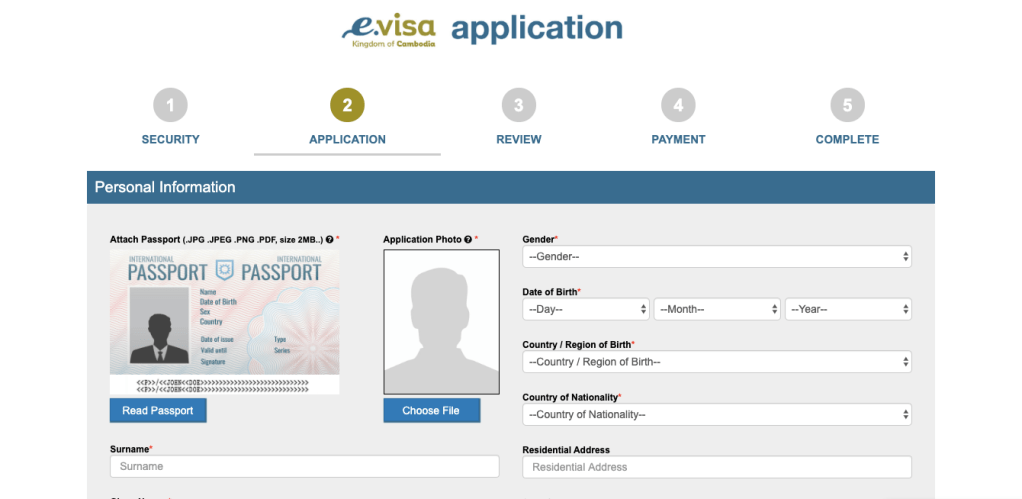Select the REVIEW step label
Screen dimensions: 1022x499
[x=518, y=140]
